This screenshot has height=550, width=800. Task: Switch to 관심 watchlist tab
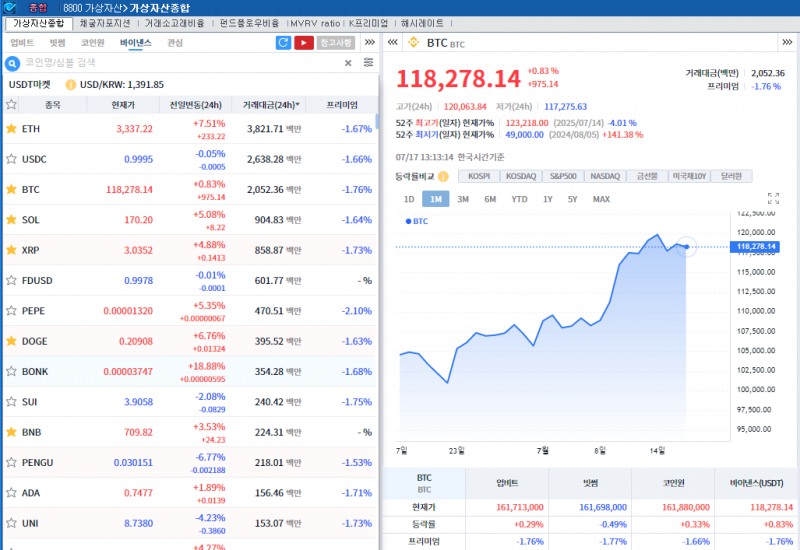tap(174, 43)
